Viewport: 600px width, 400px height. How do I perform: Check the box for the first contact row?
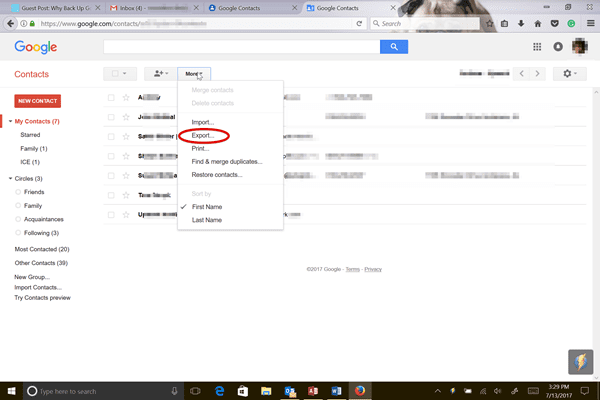coord(111,97)
